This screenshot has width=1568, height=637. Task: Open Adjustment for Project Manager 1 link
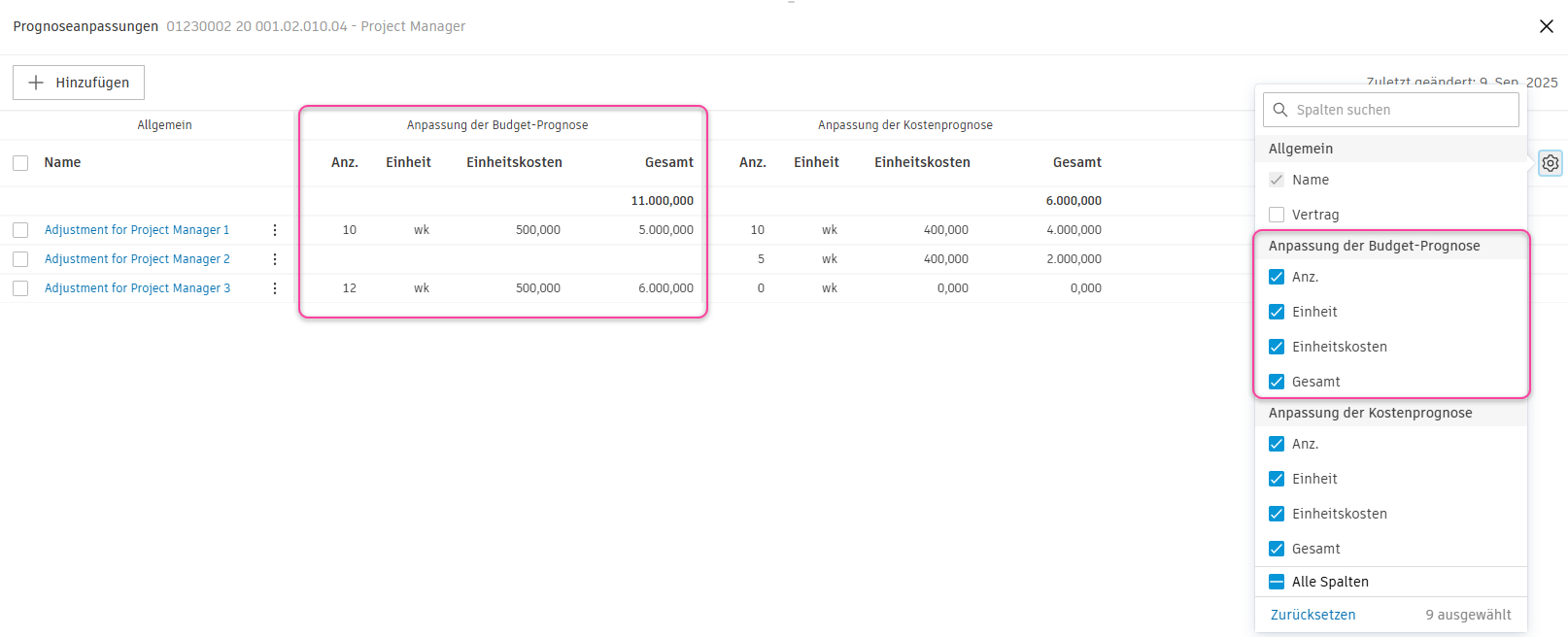[x=137, y=230]
